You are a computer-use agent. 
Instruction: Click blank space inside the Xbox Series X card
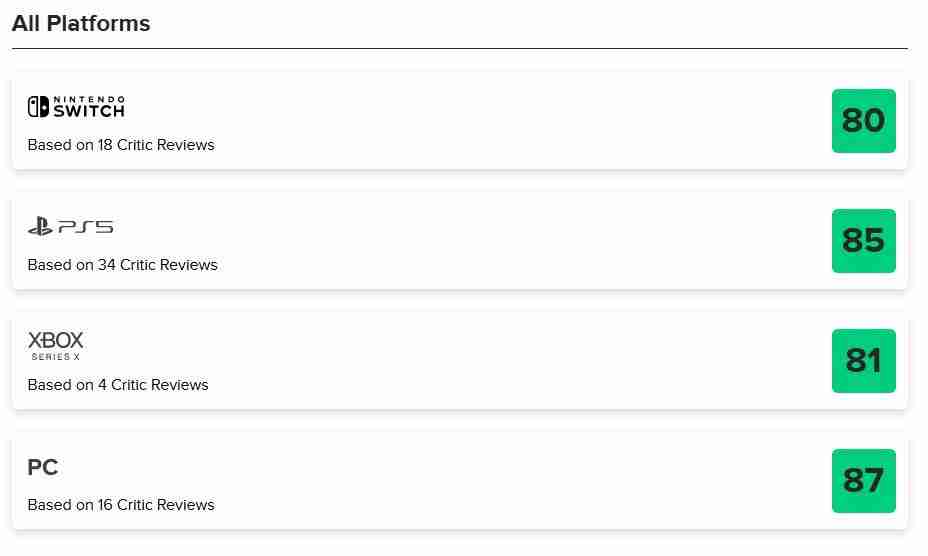[x=500, y=361]
